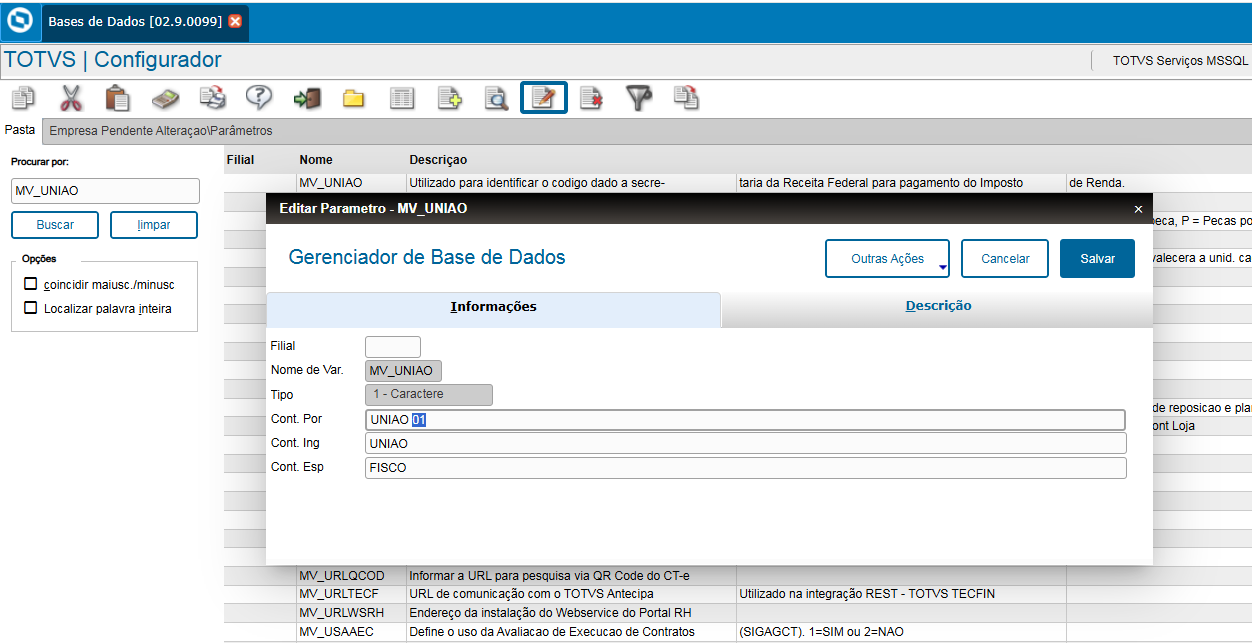Click the pencil edit record icon
The width and height of the screenshot is (1252, 643).
pyautogui.click(x=544, y=98)
